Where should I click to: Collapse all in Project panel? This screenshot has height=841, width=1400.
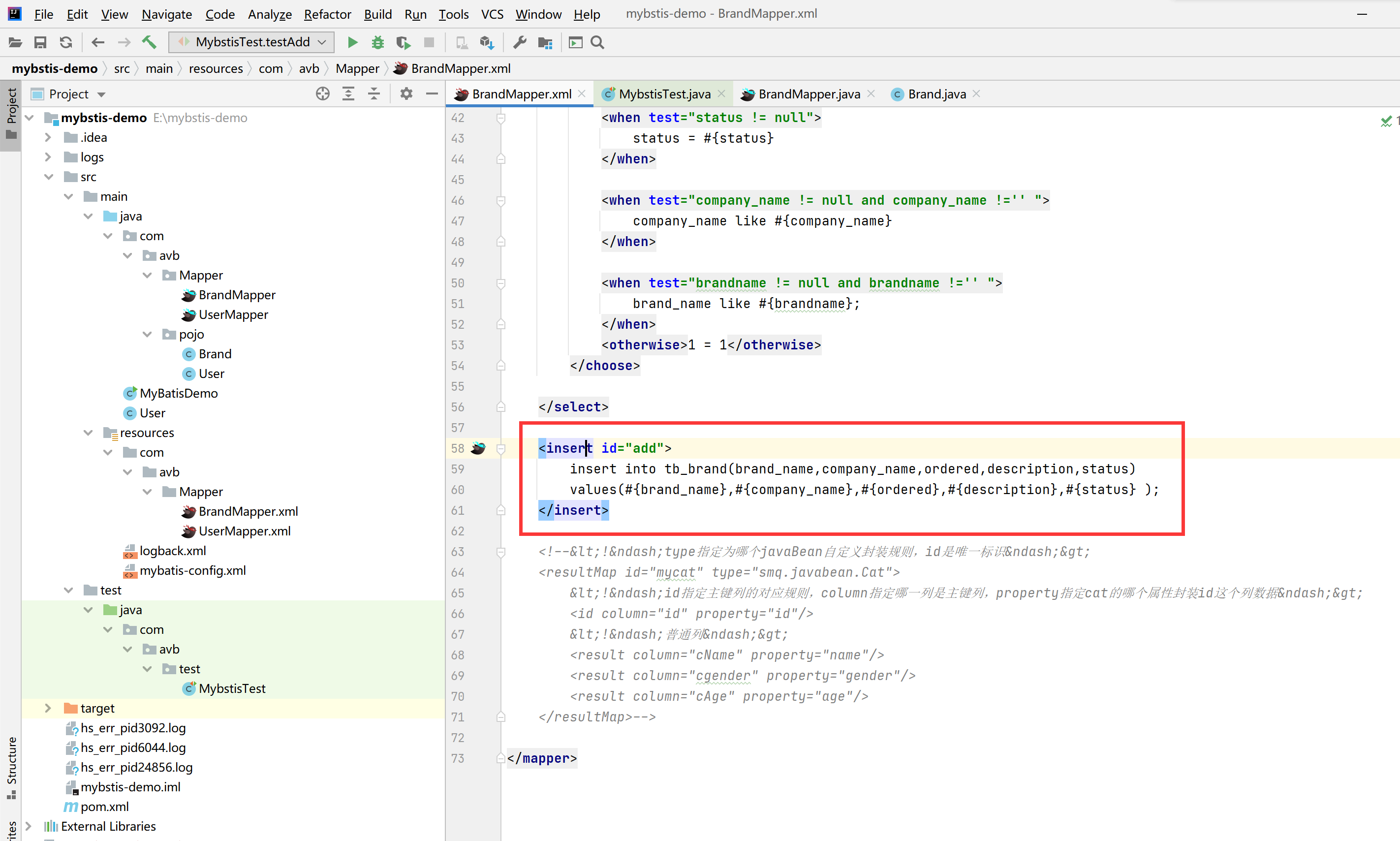pyautogui.click(x=374, y=94)
